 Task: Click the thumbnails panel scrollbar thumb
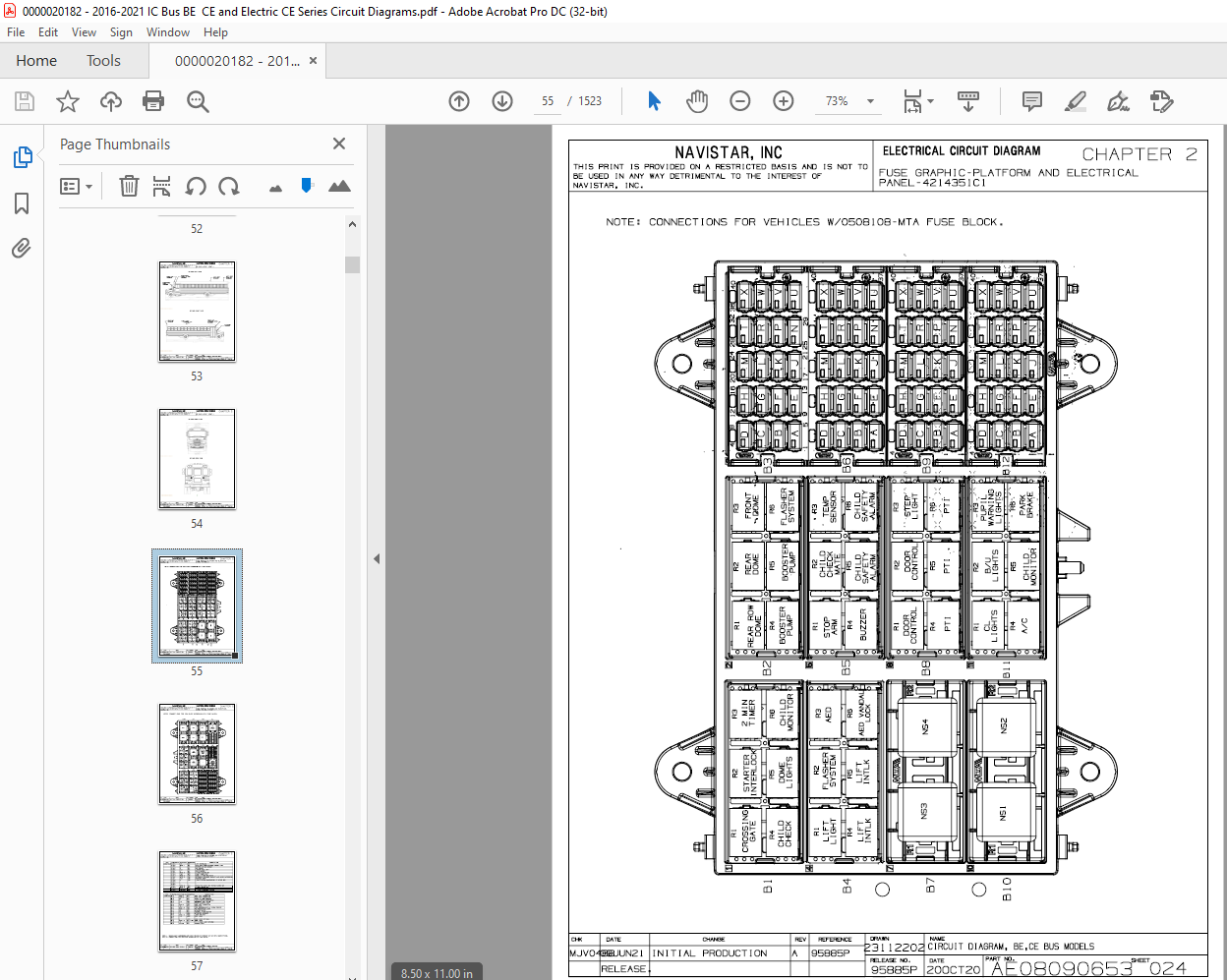point(352,264)
